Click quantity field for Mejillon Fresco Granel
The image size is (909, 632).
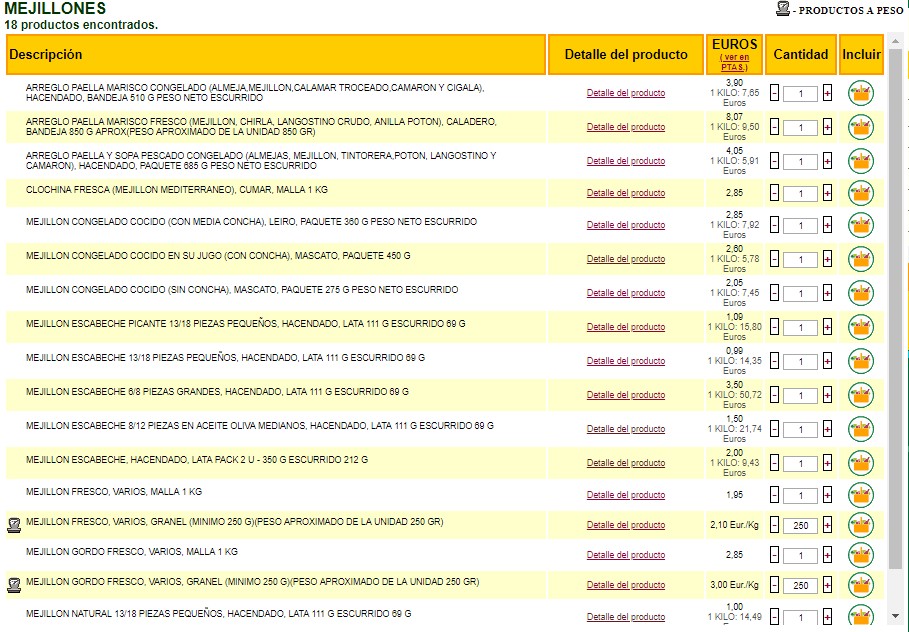click(x=800, y=526)
